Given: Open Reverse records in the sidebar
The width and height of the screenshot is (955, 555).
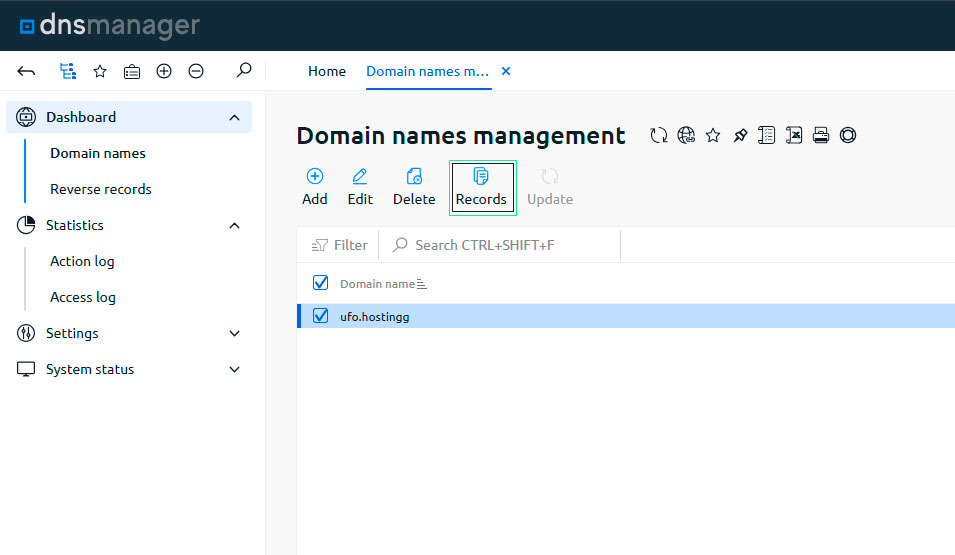Looking at the screenshot, I should 101,189.
